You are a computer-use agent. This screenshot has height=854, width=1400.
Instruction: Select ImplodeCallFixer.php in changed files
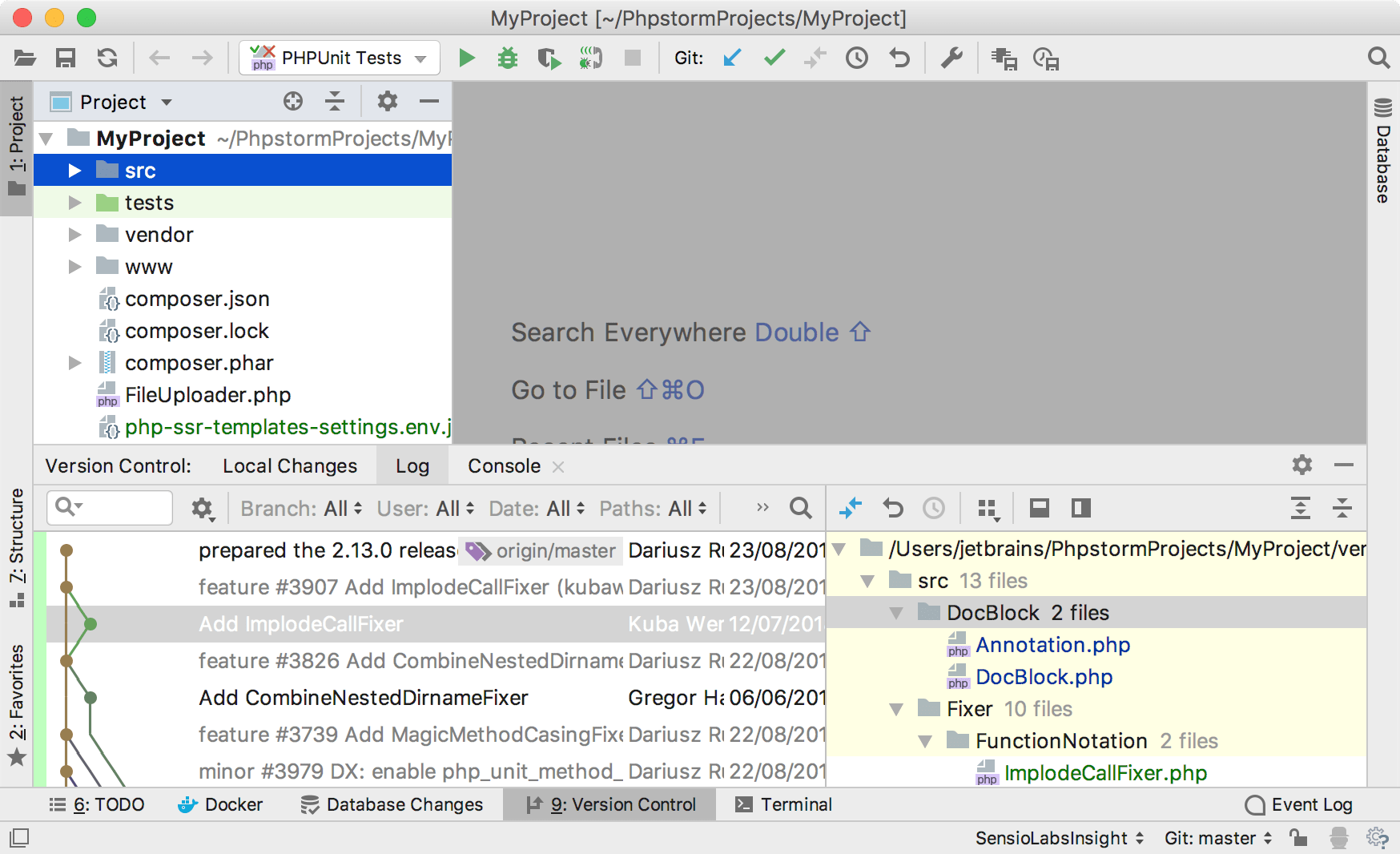click(x=1105, y=773)
